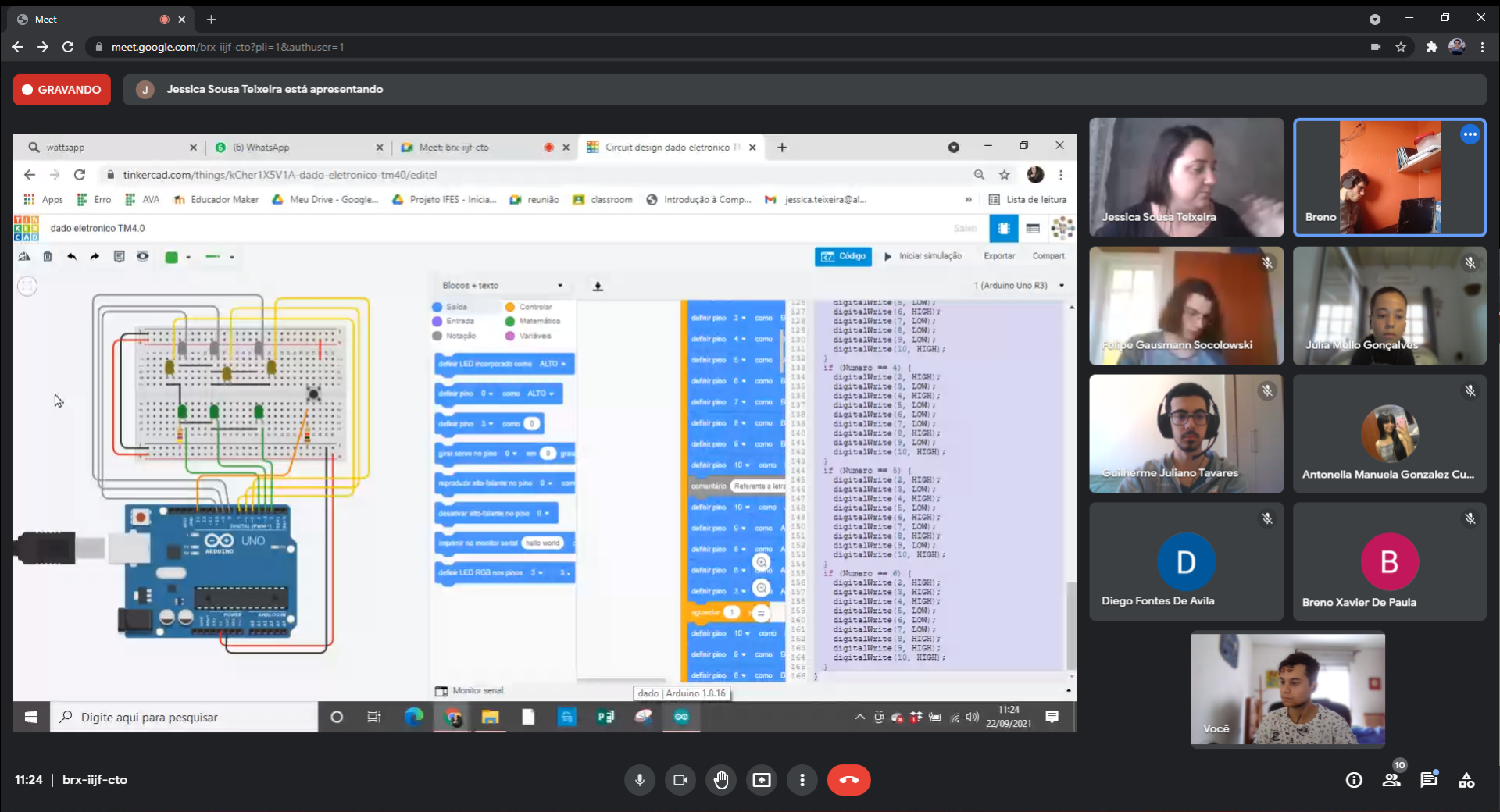Raise your hand in the meeting
The height and width of the screenshot is (812, 1500).
(x=720, y=780)
